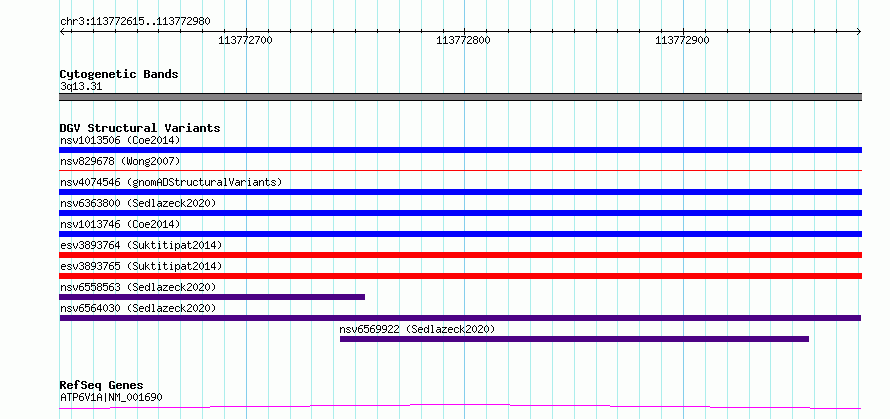Click the nsv6569922 (Sedlazeck2020) label

[x=418, y=329]
